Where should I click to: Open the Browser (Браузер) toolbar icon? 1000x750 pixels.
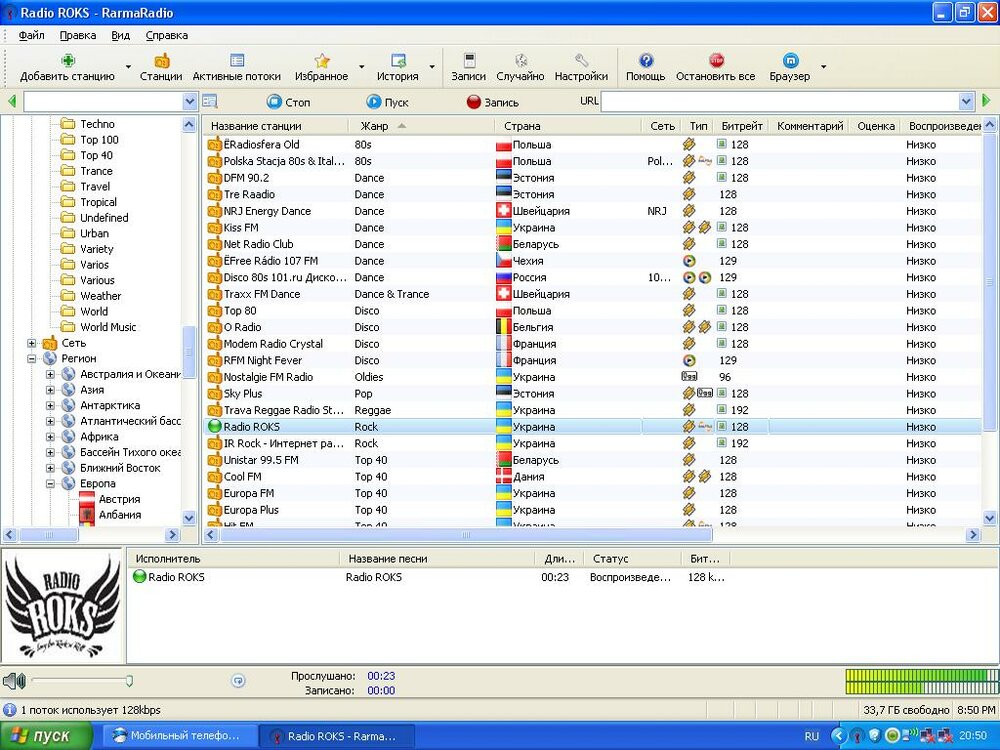(790, 61)
